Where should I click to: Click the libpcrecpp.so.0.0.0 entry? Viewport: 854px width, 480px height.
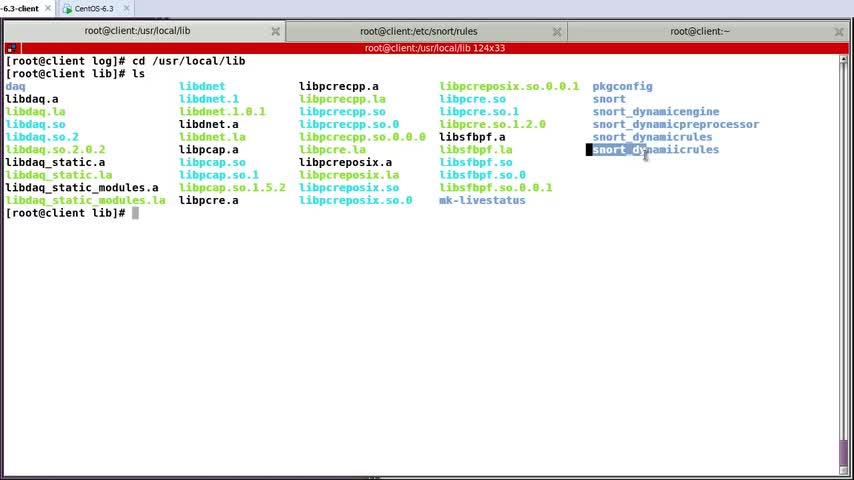(x=362, y=137)
